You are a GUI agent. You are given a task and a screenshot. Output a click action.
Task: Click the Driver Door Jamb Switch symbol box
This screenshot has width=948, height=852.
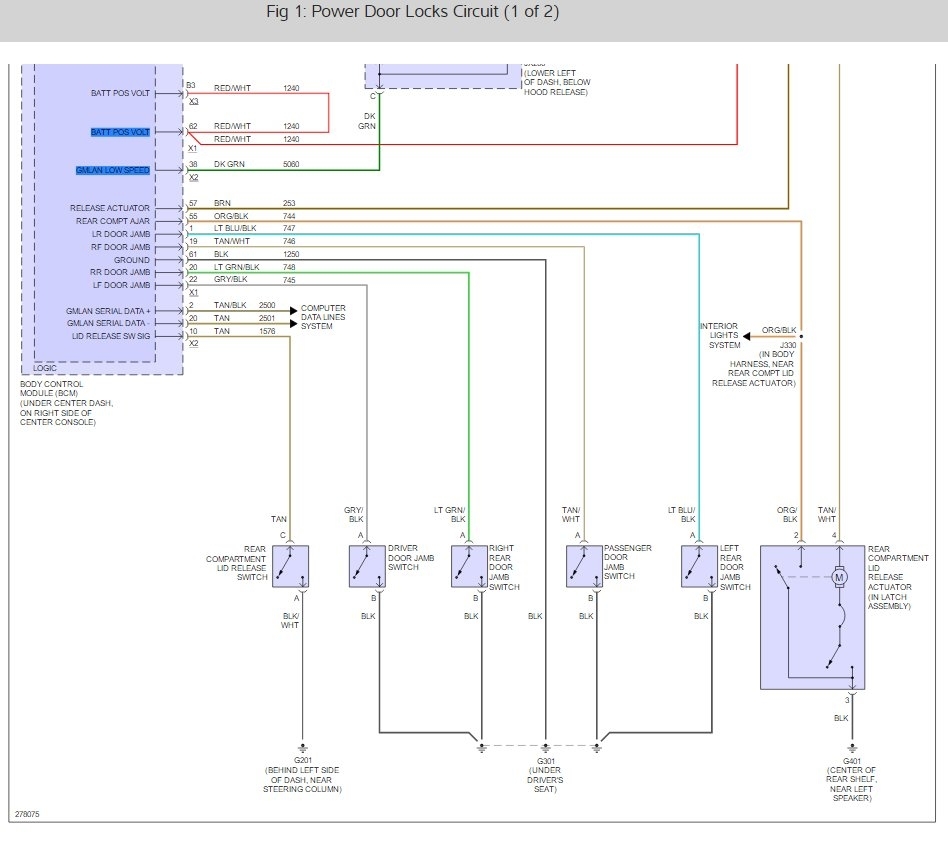(367, 566)
